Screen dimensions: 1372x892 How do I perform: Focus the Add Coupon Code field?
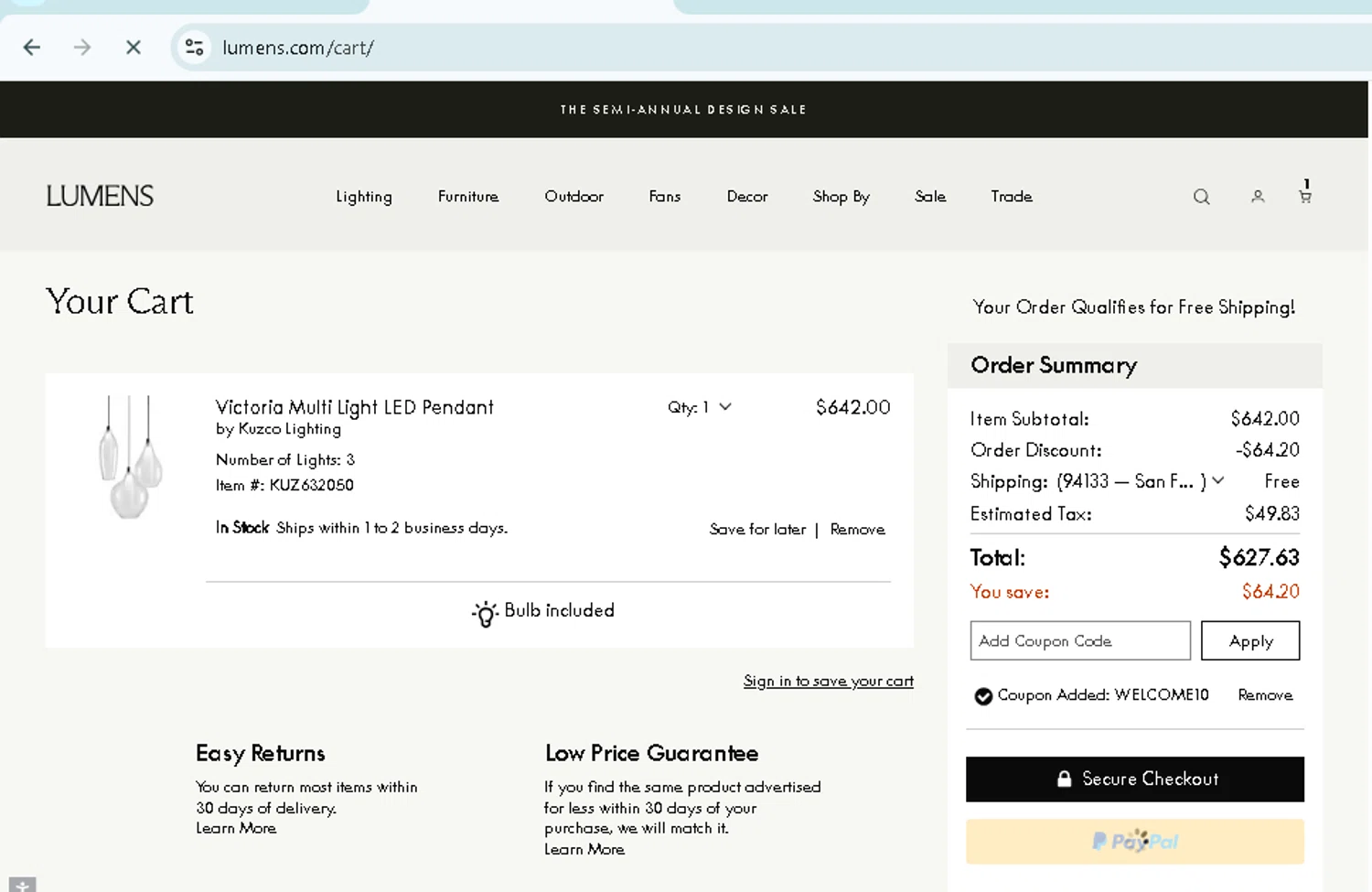(x=1079, y=640)
